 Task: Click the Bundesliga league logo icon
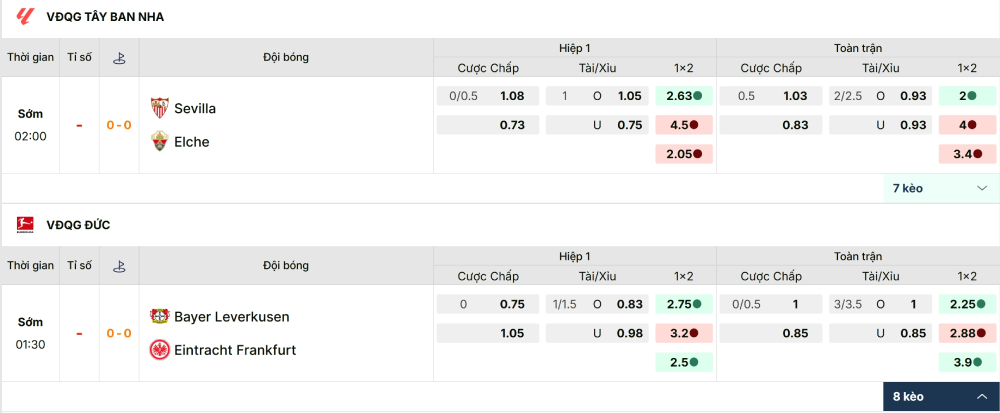(x=25, y=225)
